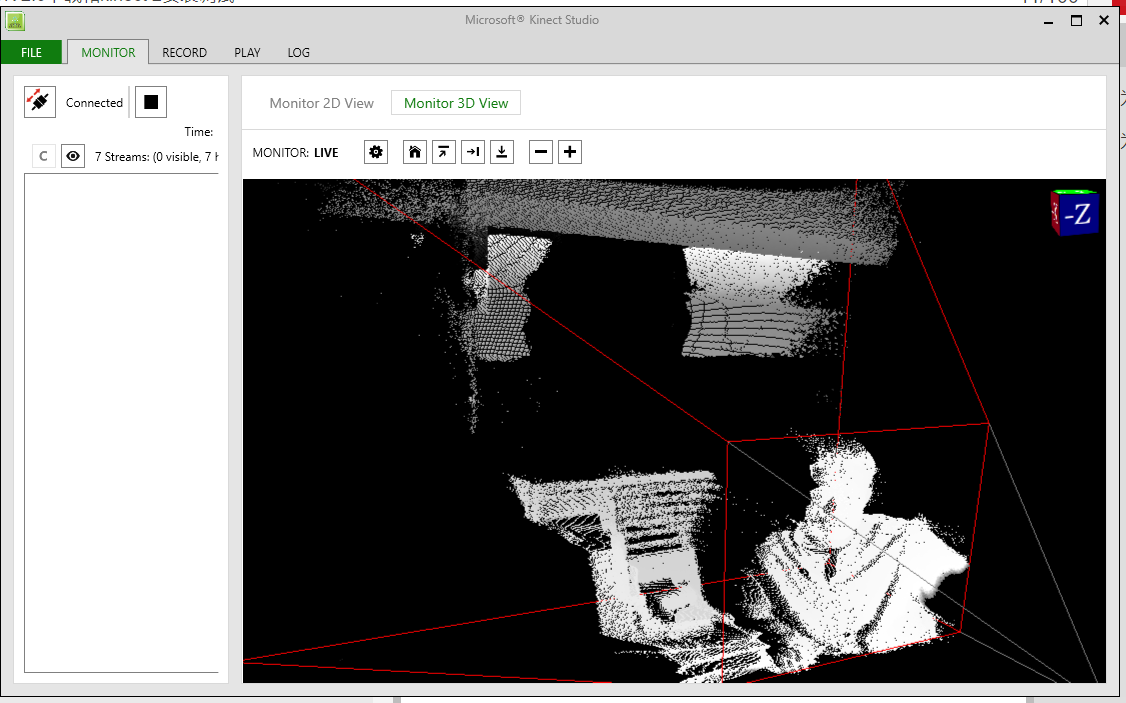Select the side view orientation icon
This screenshot has width=1126, height=703.
point(472,151)
